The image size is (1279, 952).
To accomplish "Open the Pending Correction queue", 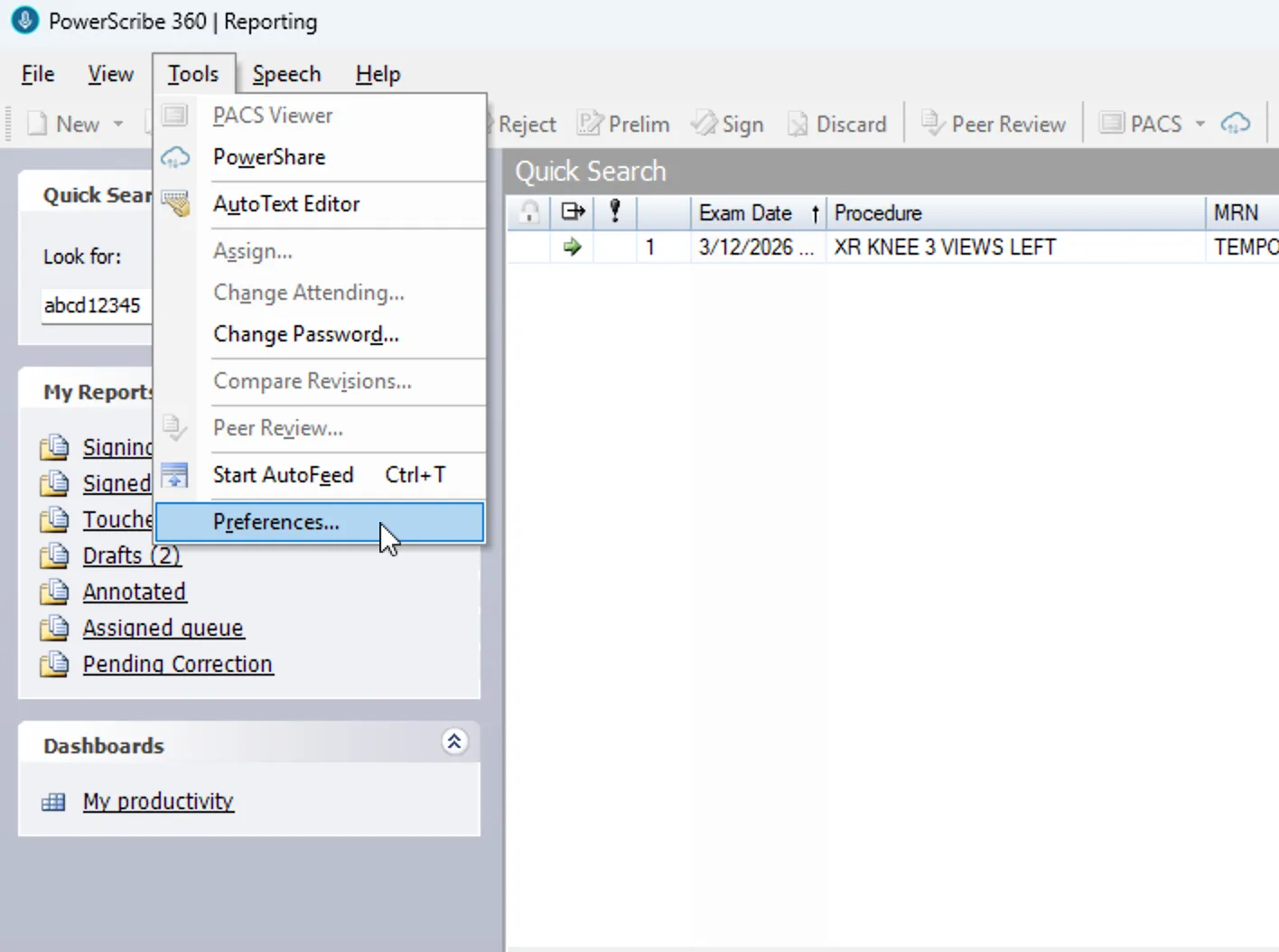I will click(x=177, y=664).
